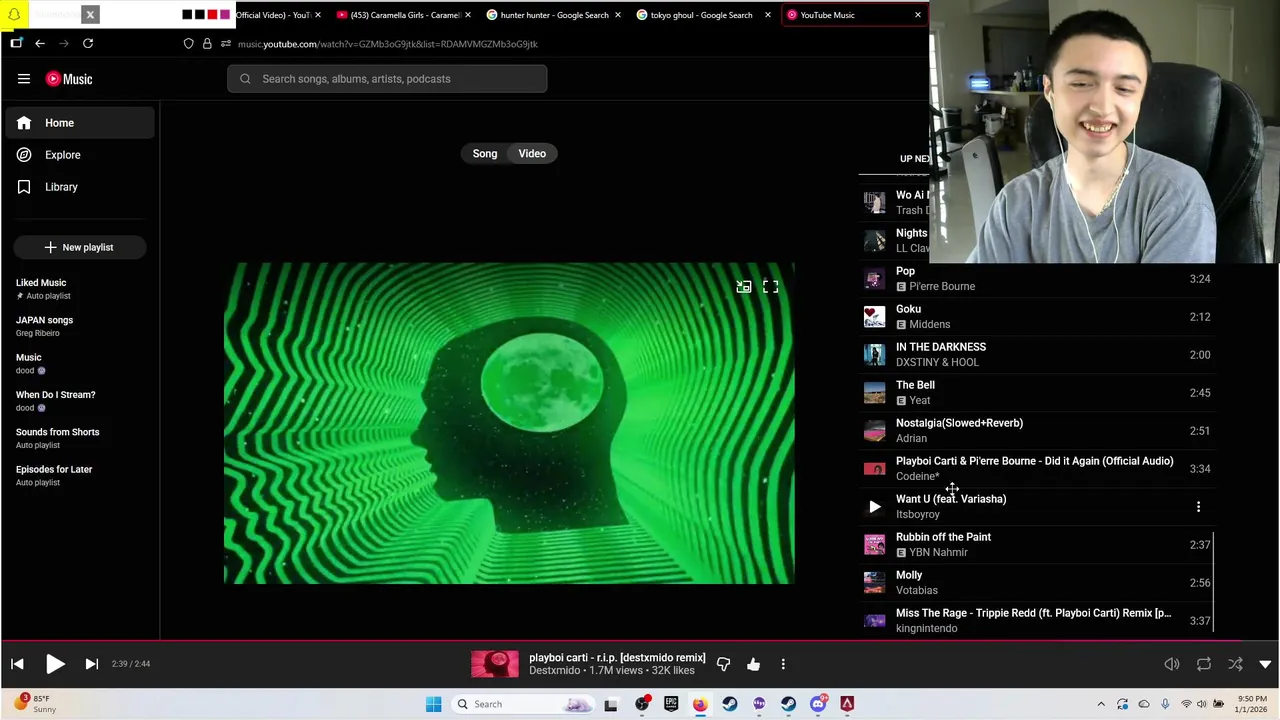
Task: Open the action menu for Want U
Action: 1198,507
